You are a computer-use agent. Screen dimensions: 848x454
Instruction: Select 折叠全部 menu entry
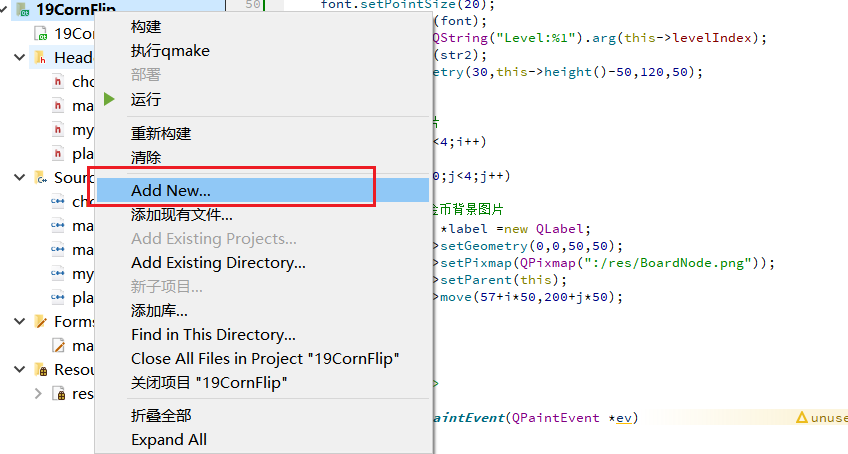161,416
